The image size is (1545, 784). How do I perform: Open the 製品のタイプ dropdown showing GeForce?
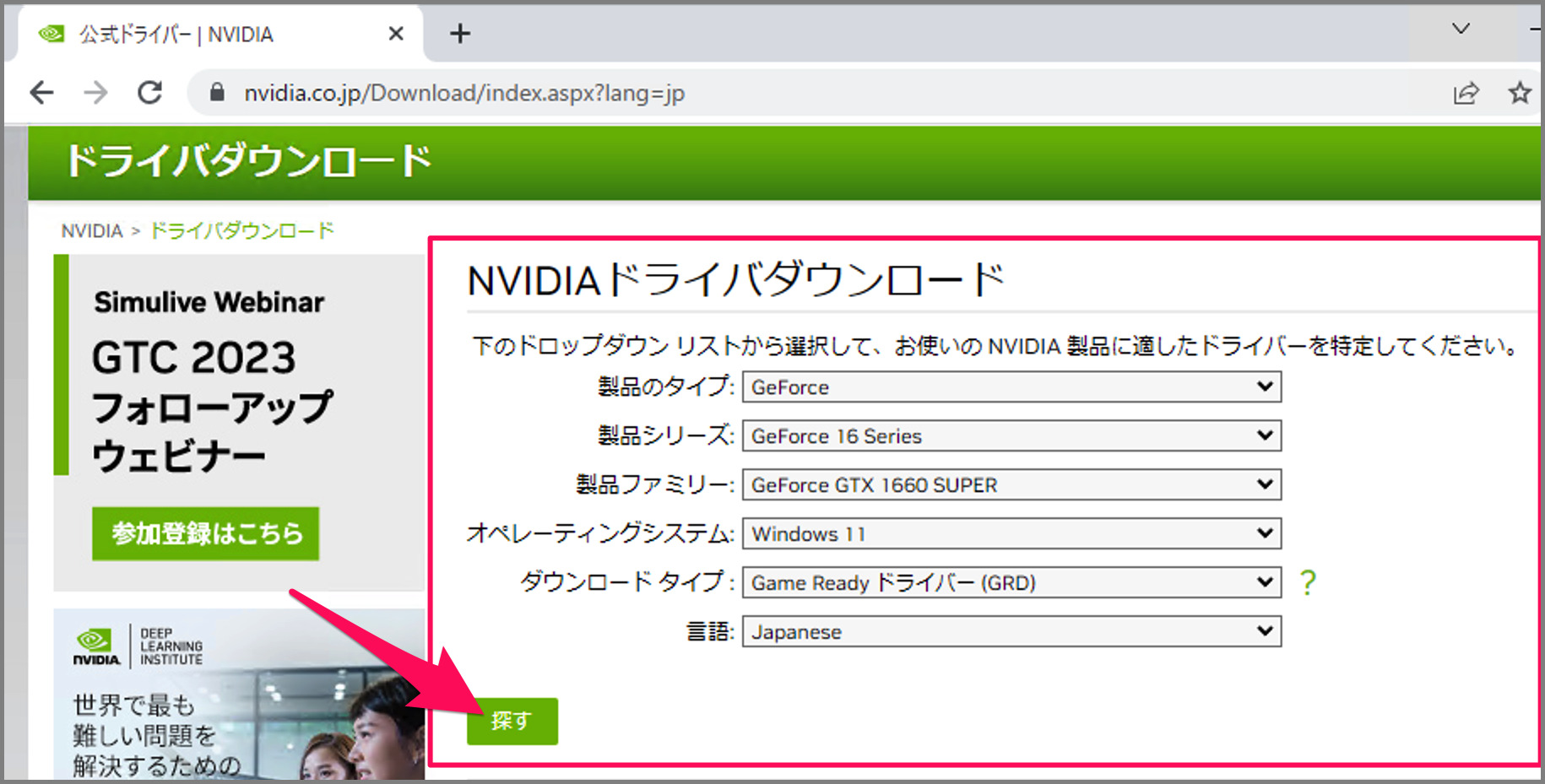pyautogui.click(x=1010, y=387)
